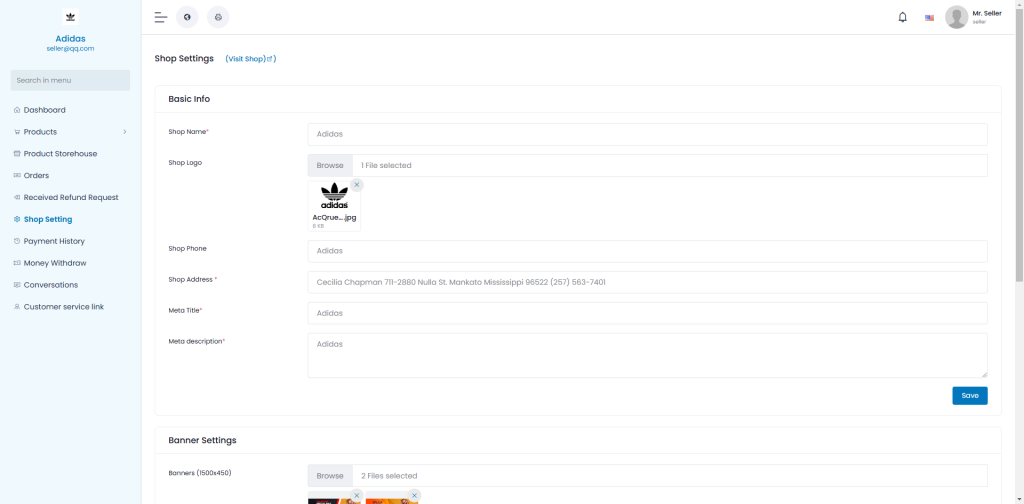The image size is (1024, 504).
Task: Remove the adidas logo image
Action: [x=357, y=185]
